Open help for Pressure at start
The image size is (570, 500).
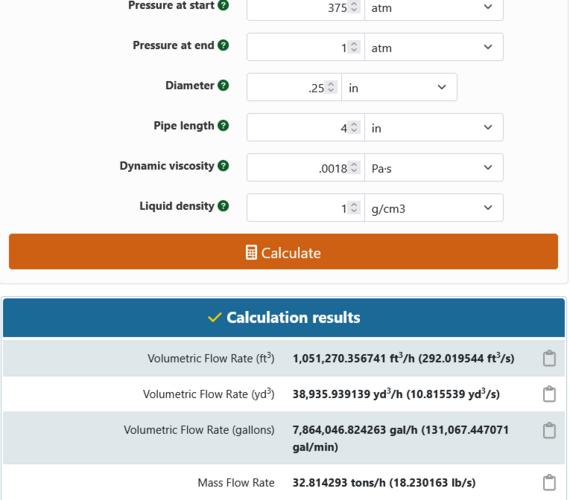(x=223, y=5)
